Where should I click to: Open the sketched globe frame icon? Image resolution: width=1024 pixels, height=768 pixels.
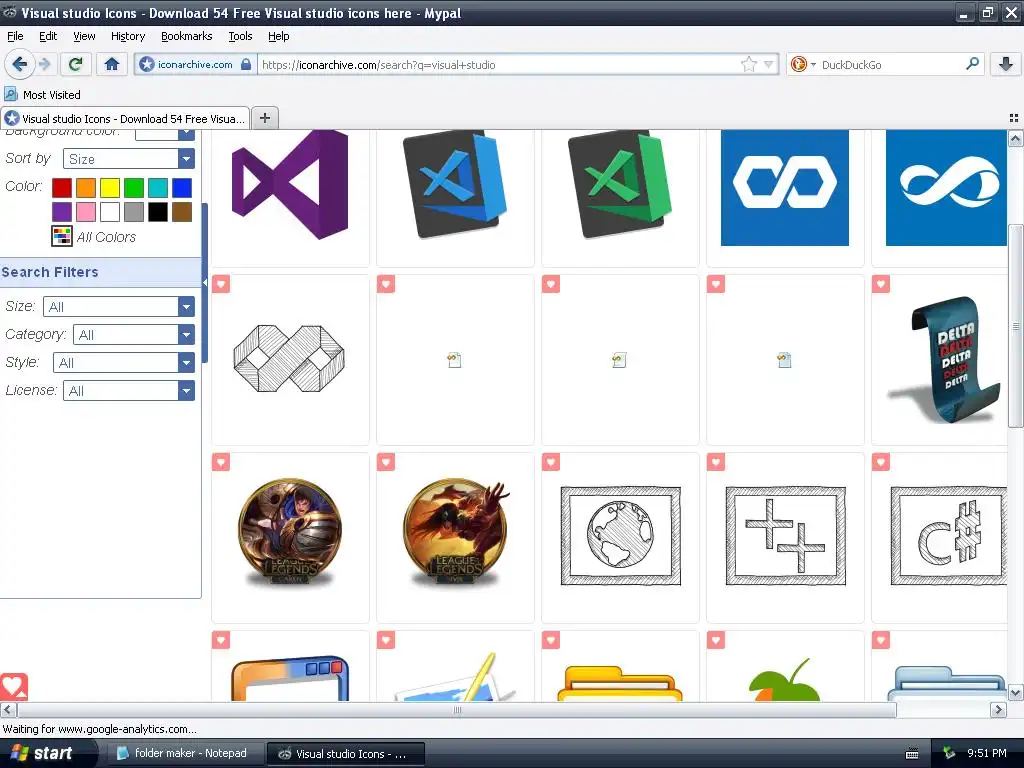(x=620, y=536)
